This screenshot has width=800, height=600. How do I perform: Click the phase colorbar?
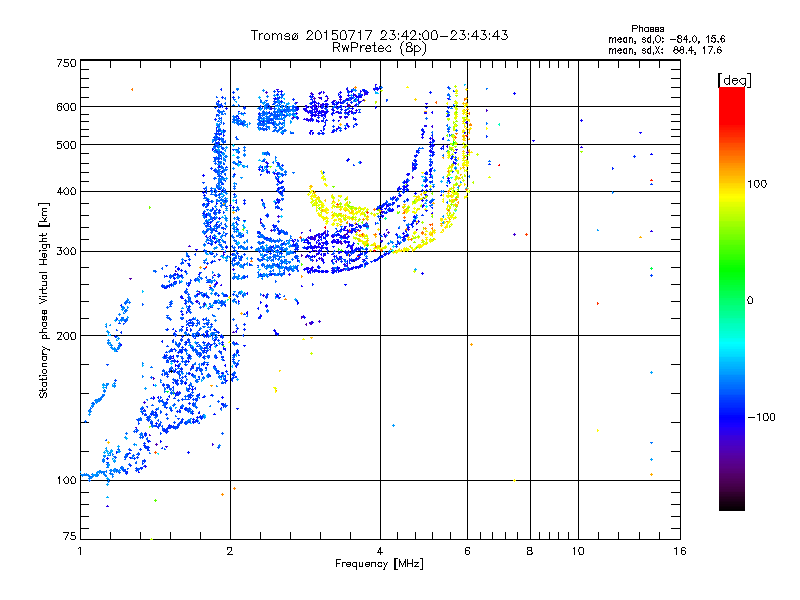pos(732,299)
